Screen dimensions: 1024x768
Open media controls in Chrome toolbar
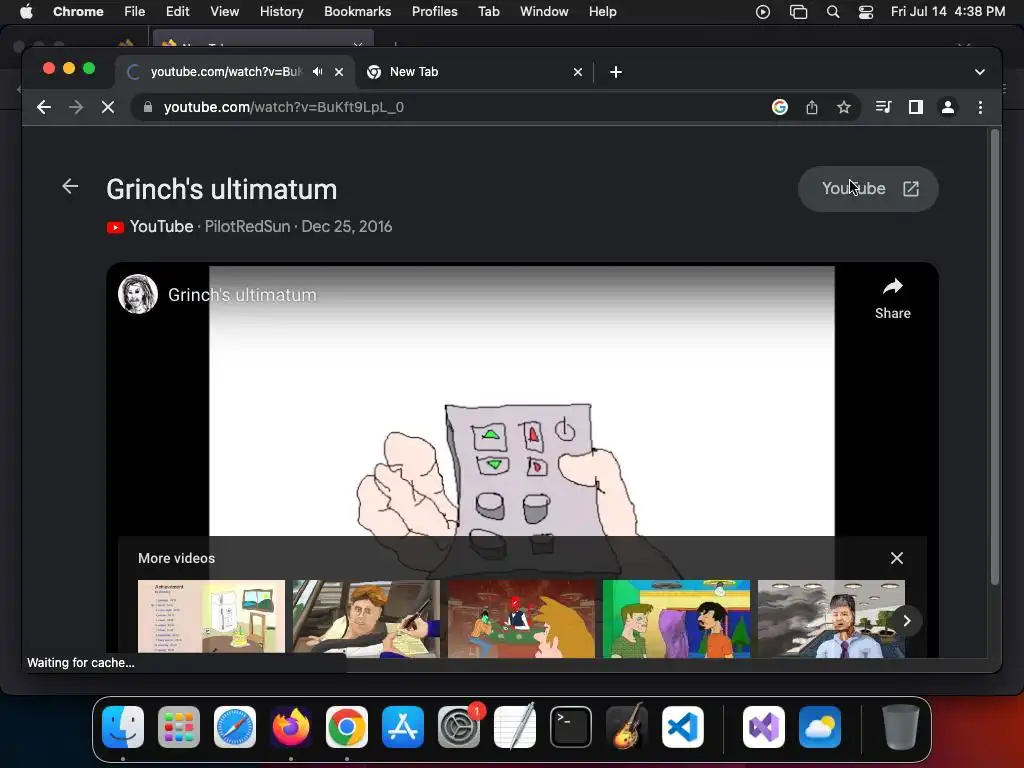(883, 107)
